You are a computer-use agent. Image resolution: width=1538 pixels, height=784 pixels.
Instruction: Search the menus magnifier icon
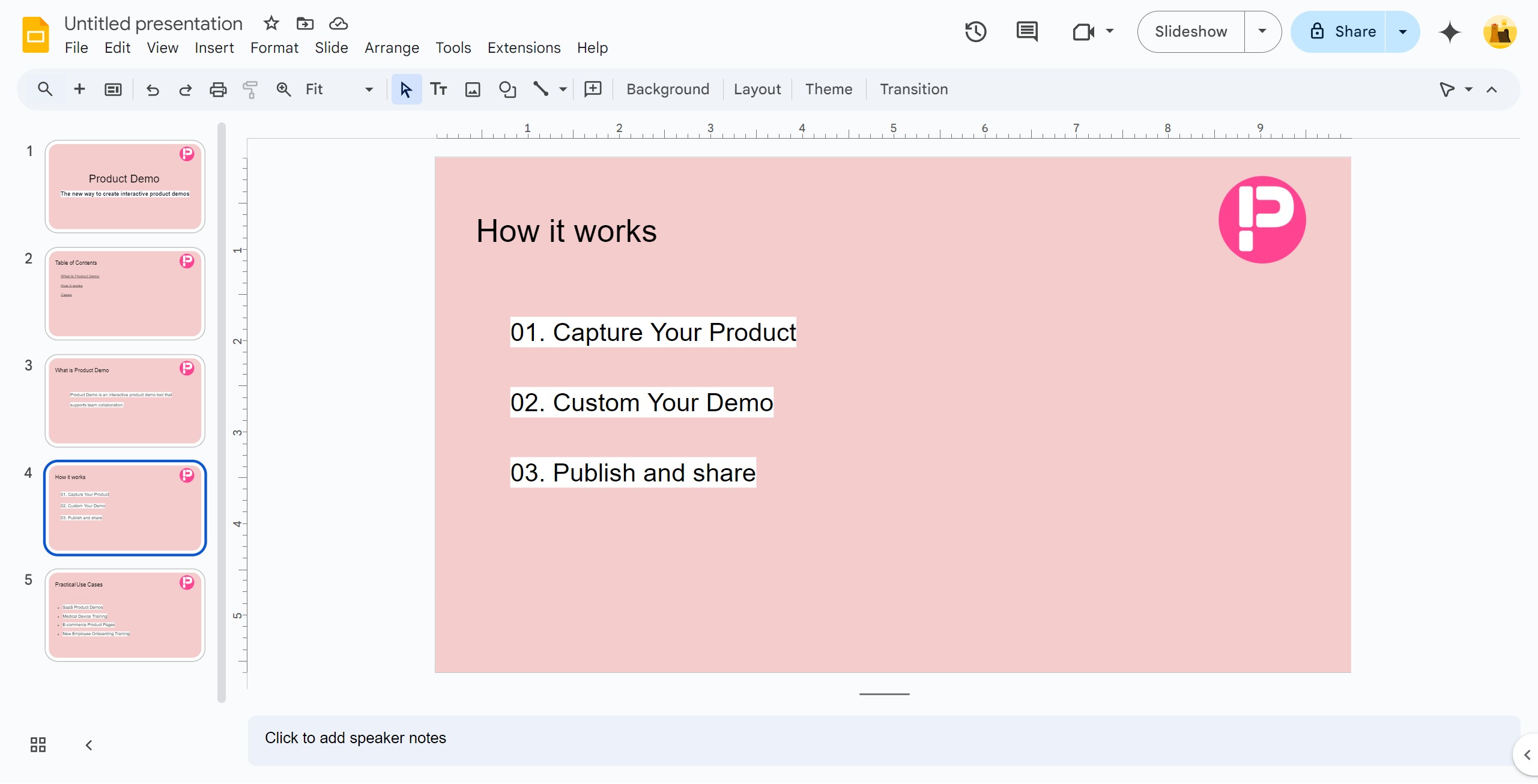pos(45,89)
